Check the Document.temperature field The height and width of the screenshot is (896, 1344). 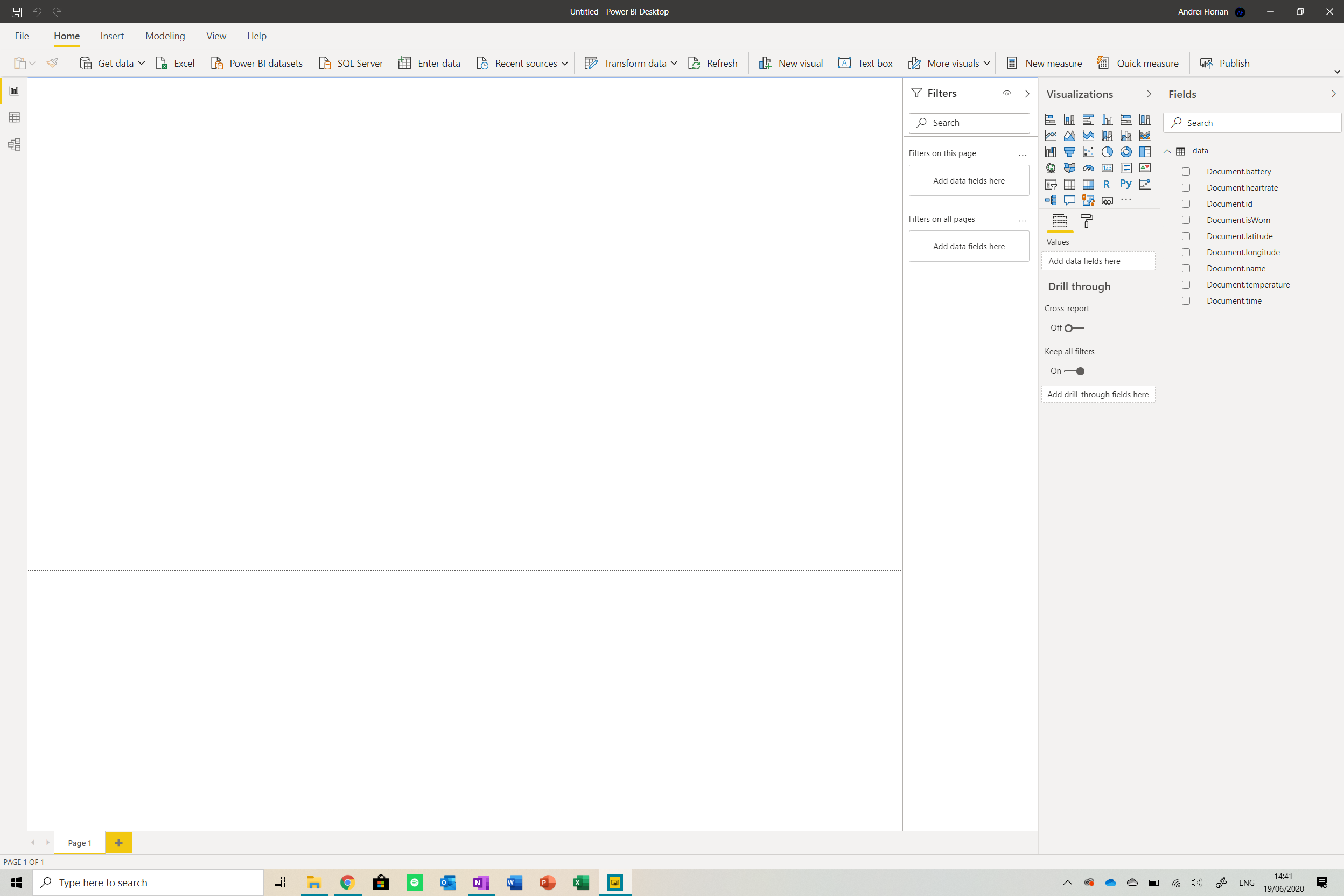[1186, 284]
